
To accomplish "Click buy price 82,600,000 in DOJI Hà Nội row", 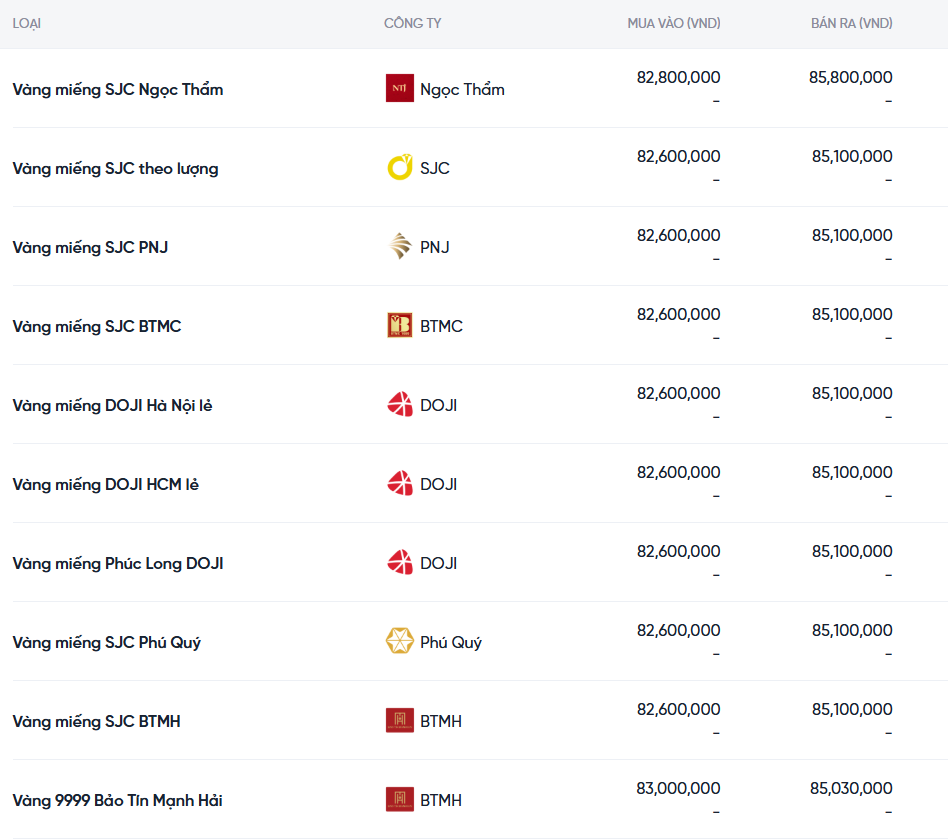I will (x=678, y=394).
